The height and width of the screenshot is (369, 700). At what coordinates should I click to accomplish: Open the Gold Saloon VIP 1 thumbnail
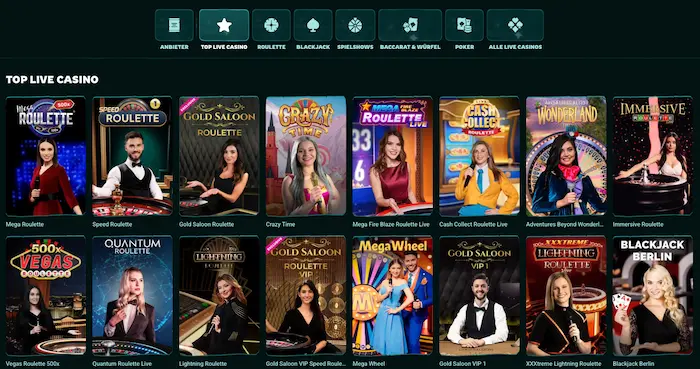pos(479,296)
